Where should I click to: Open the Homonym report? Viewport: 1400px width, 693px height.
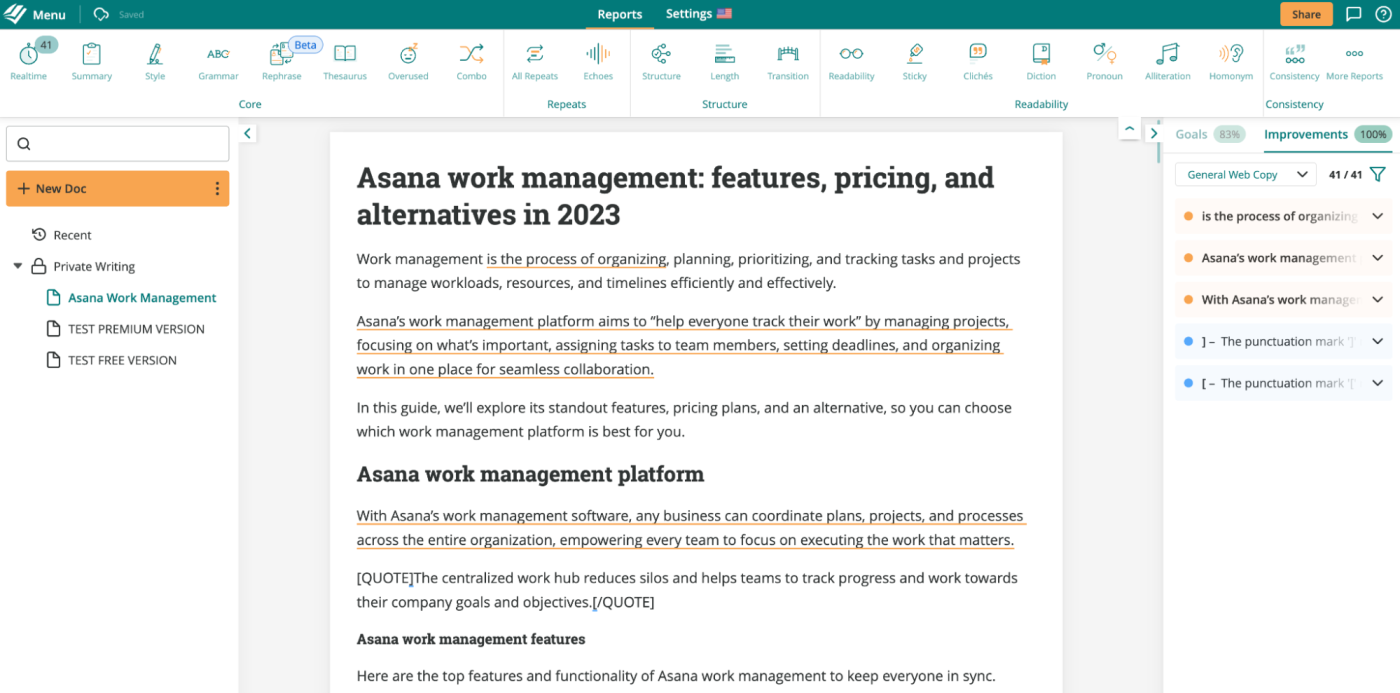click(x=1230, y=60)
